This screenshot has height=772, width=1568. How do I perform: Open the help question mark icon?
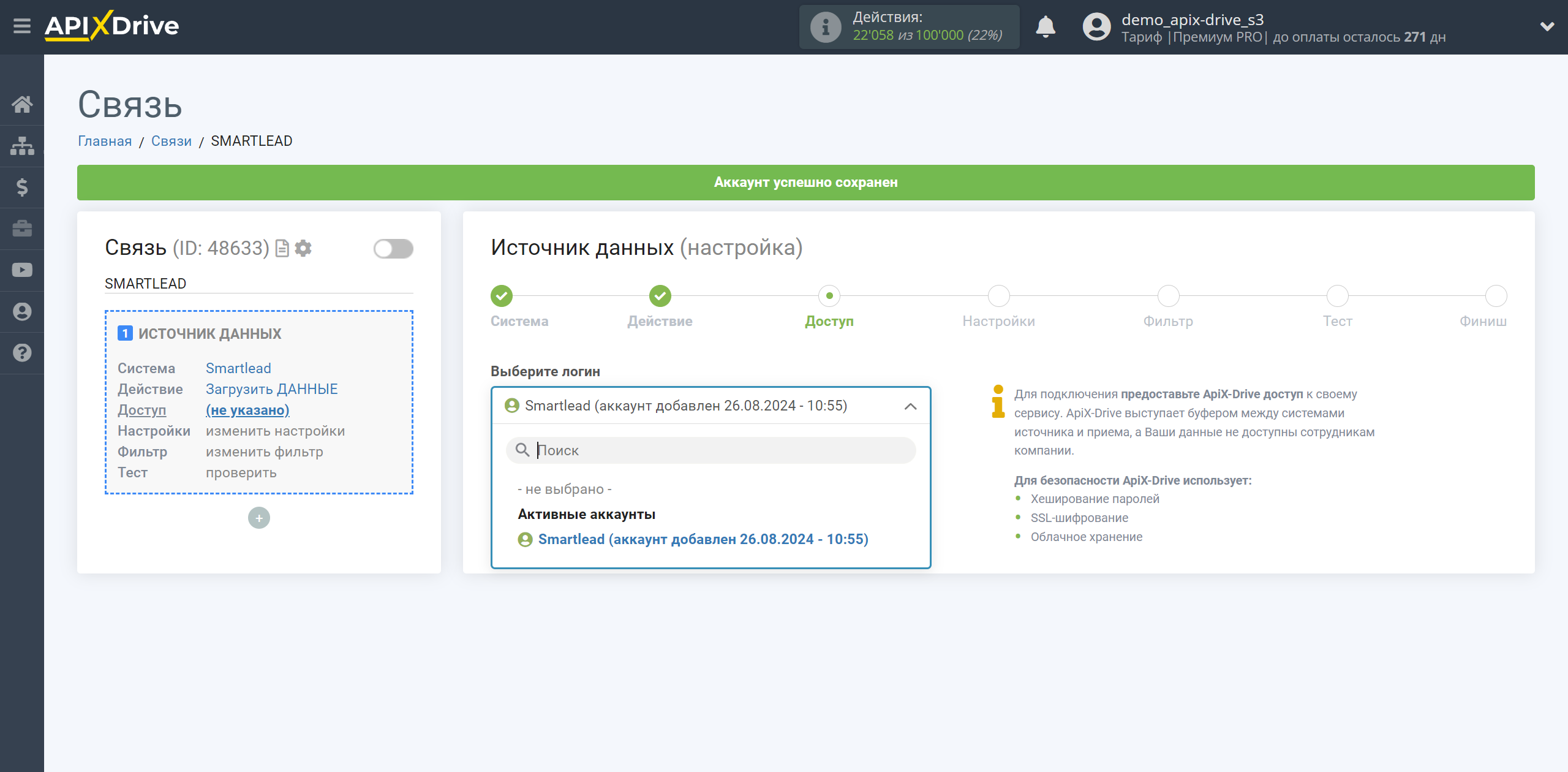click(x=22, y=353)
